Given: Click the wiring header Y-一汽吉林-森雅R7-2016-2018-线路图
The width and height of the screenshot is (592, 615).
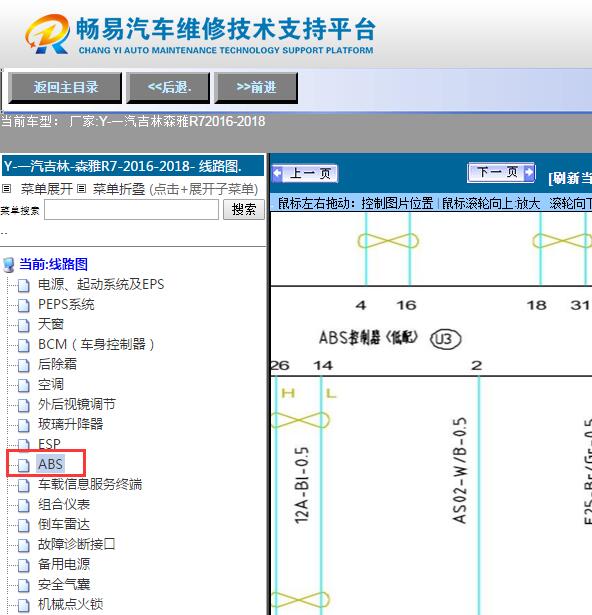Looking at the screenshot, I should (133, 166).
